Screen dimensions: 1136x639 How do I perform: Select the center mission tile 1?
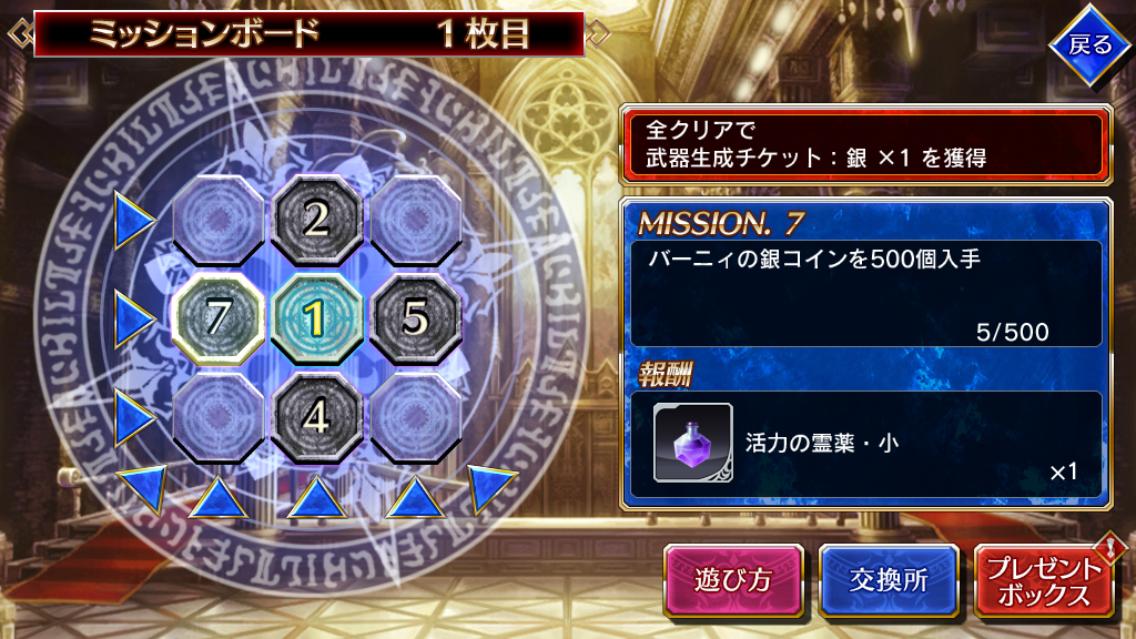(x=317, y=318)
